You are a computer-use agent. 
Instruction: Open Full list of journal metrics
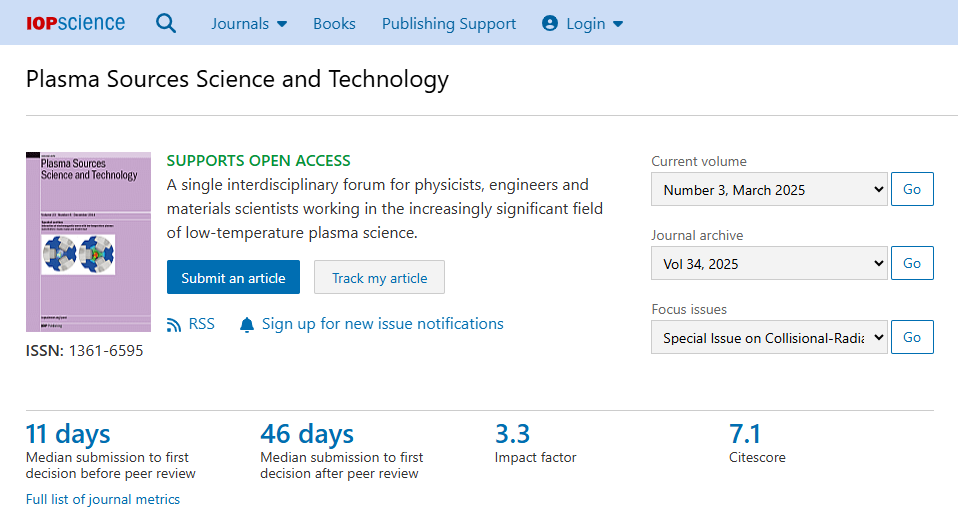[103, 499]
